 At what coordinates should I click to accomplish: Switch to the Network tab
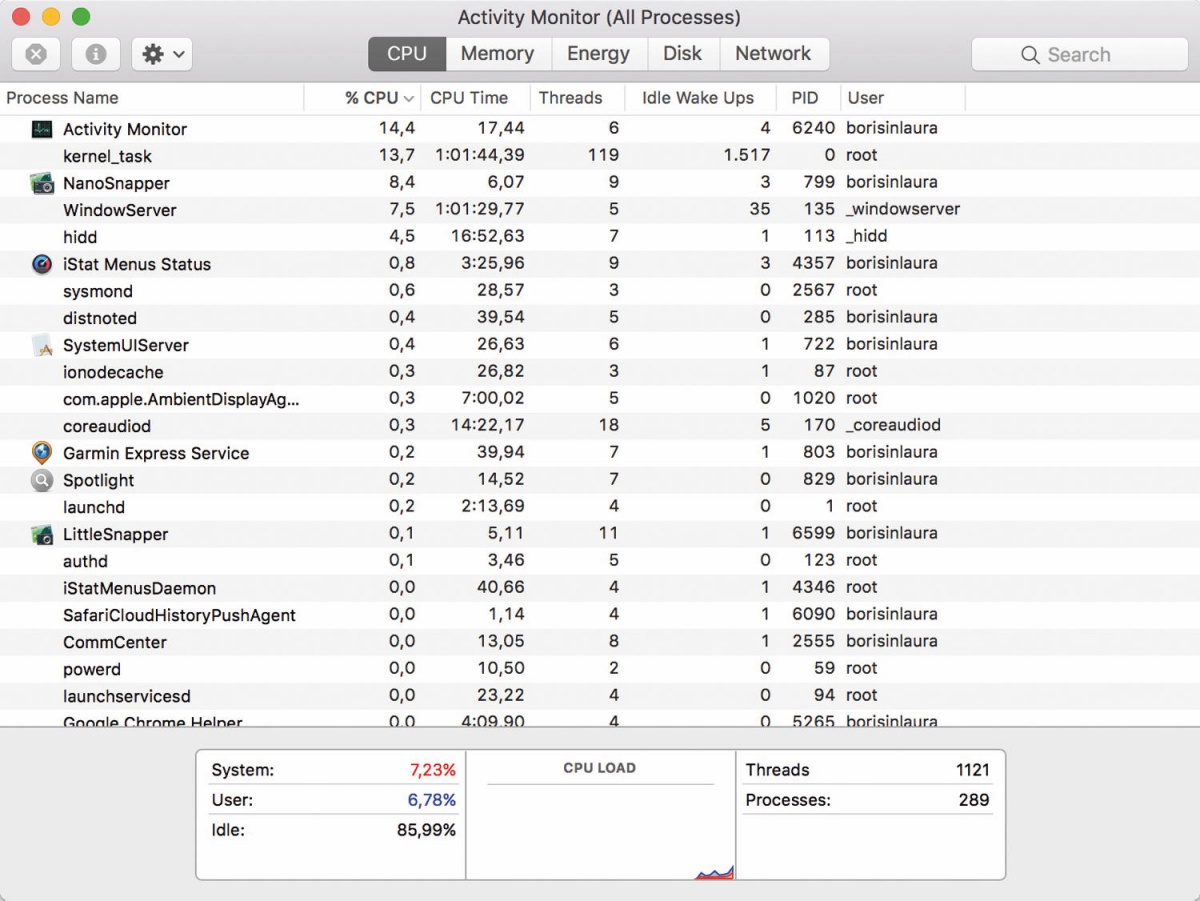click(774, 54)
